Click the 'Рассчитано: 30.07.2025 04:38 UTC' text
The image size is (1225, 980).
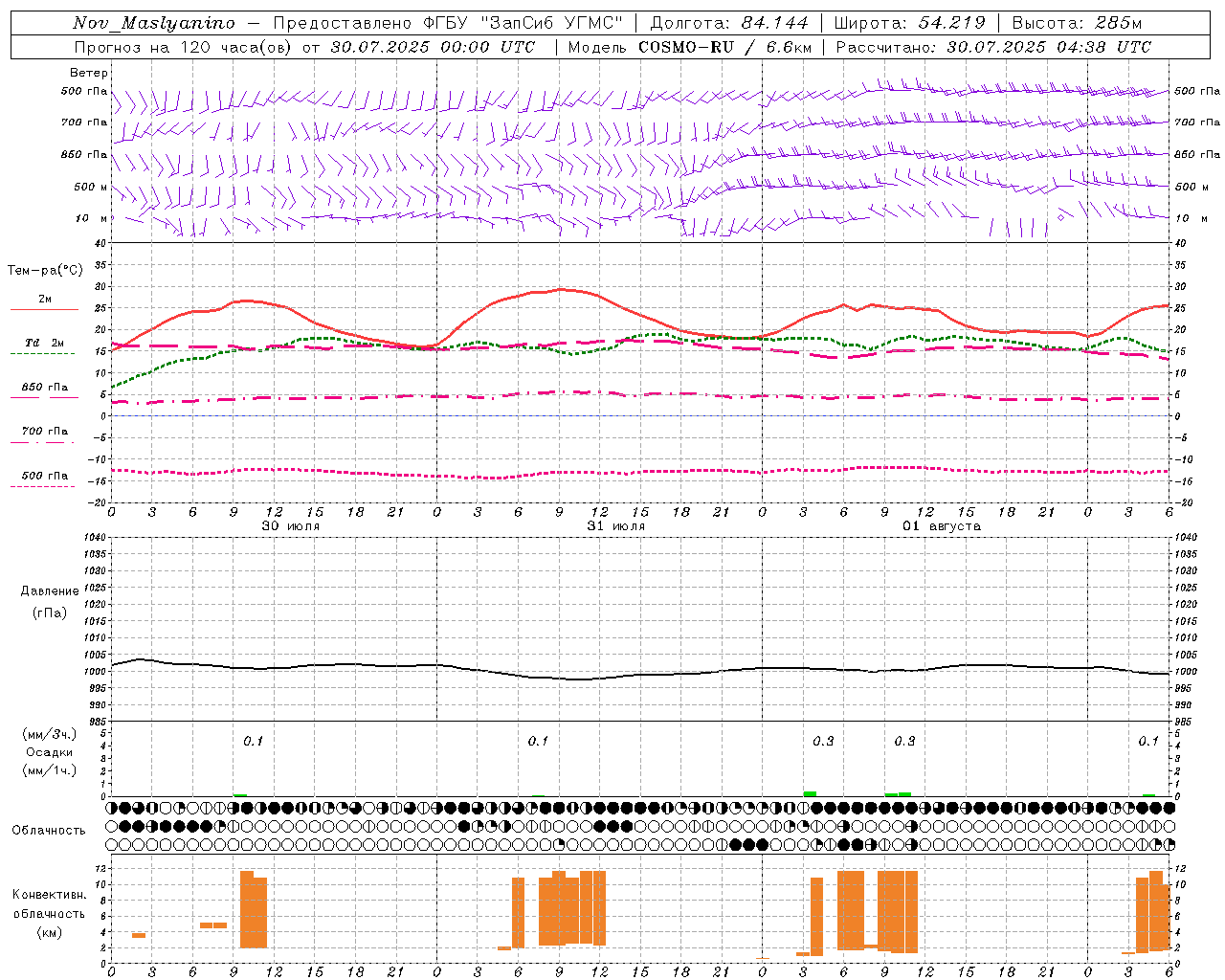point(993,47)
